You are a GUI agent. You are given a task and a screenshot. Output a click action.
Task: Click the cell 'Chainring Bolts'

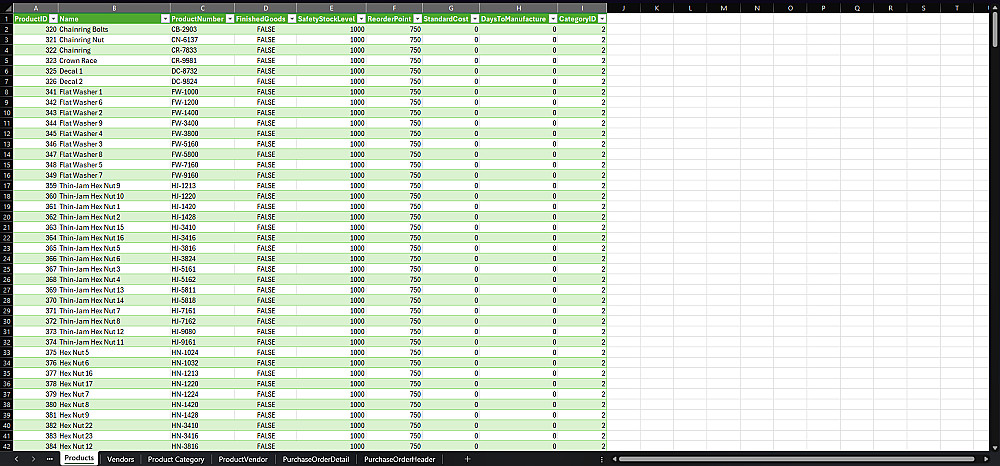pos(114,29)
